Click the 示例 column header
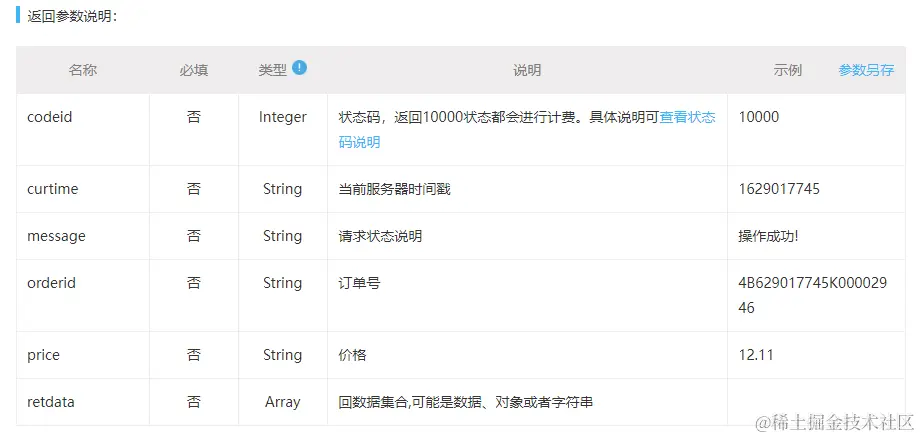 [x=788, y=71]
